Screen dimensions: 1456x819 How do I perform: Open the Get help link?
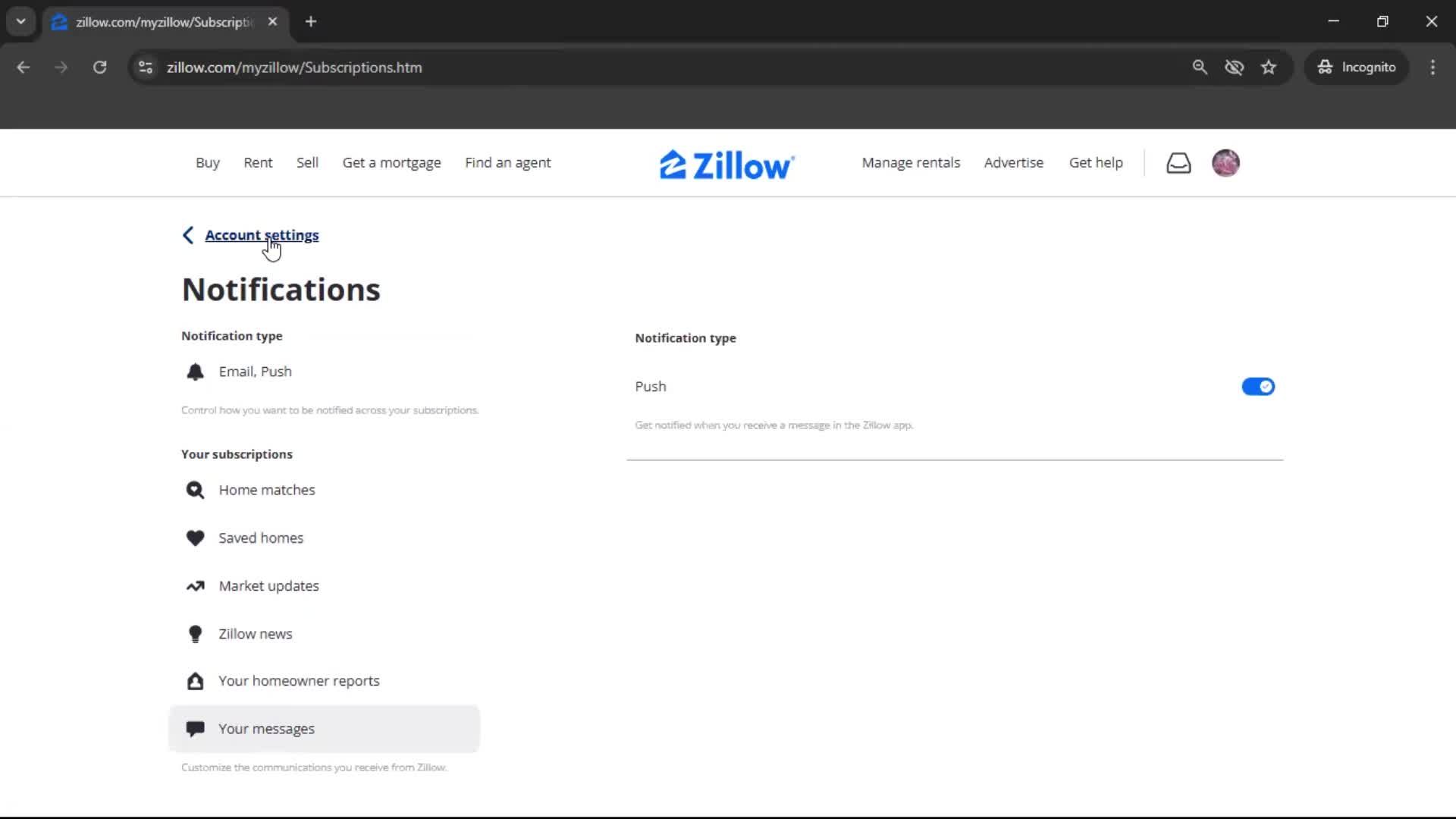tap(1095, 162)
